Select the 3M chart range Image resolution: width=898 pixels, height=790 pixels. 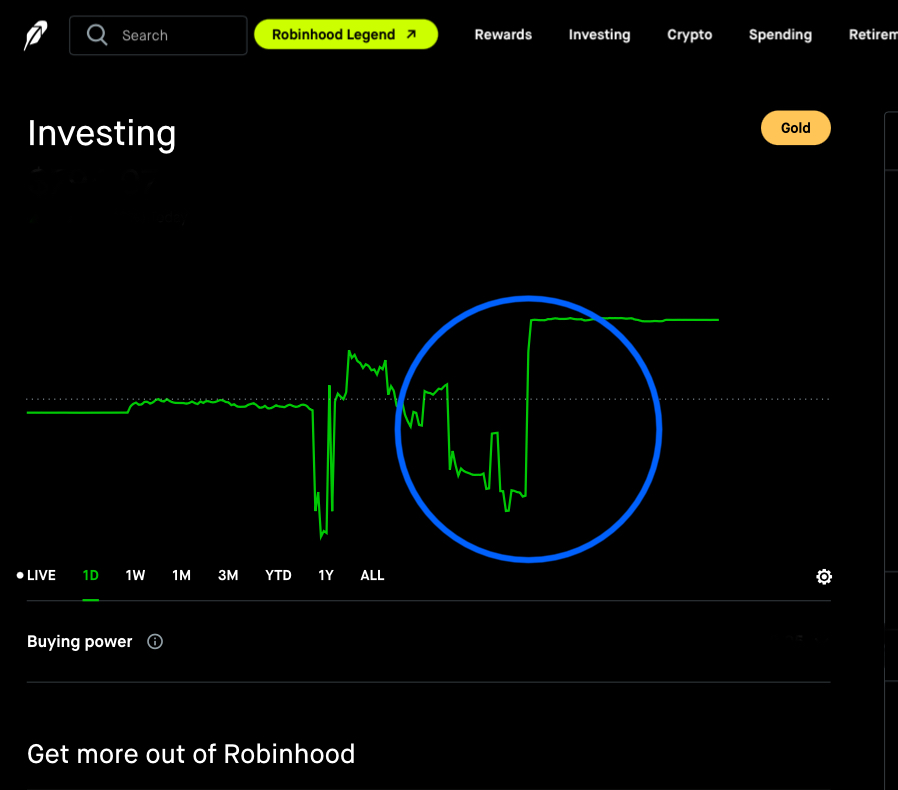coord(228,575)
